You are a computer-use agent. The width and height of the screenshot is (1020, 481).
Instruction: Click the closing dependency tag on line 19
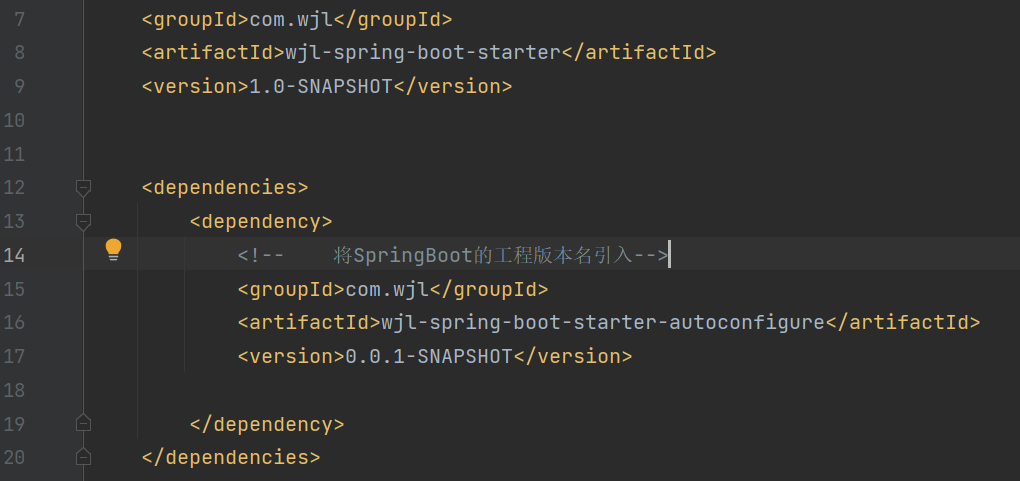267,424
